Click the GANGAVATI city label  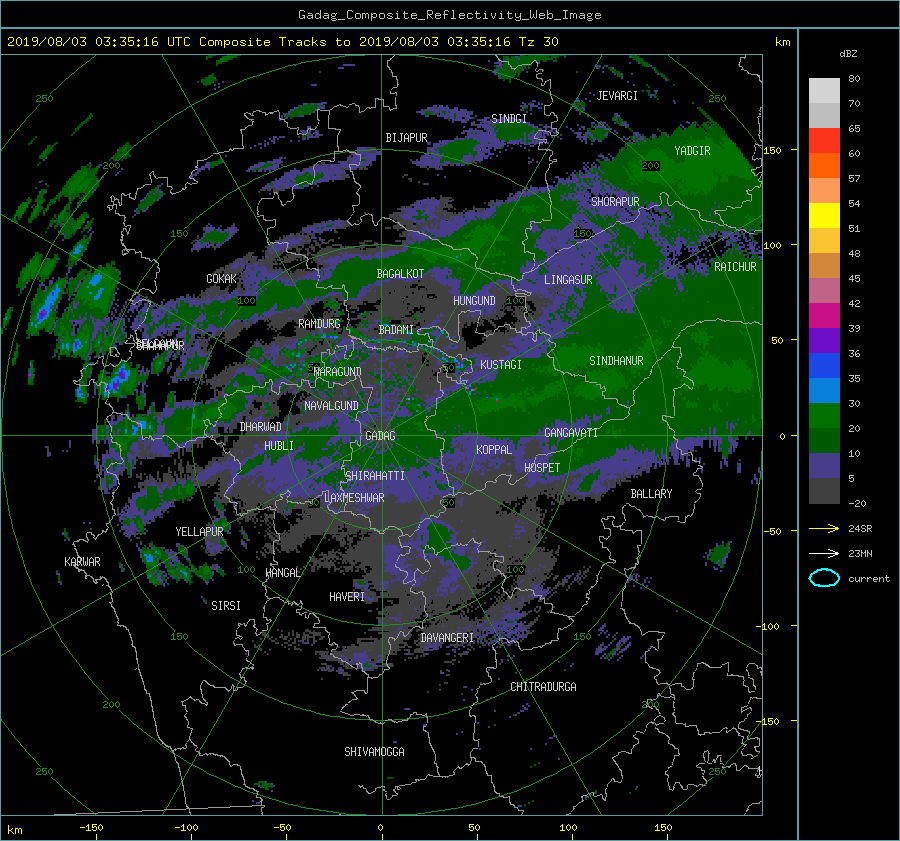(x=571, y=433)
